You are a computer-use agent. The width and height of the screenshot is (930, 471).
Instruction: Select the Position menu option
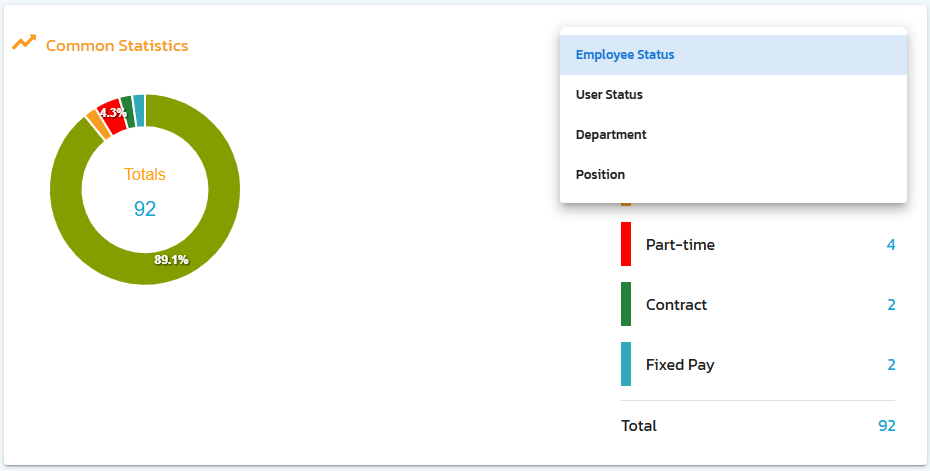click(x=600, y=175)
